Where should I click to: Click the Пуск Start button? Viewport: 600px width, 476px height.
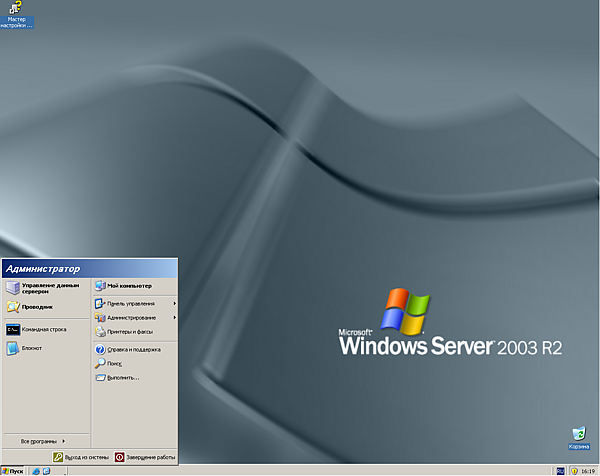tap(12, 470)
